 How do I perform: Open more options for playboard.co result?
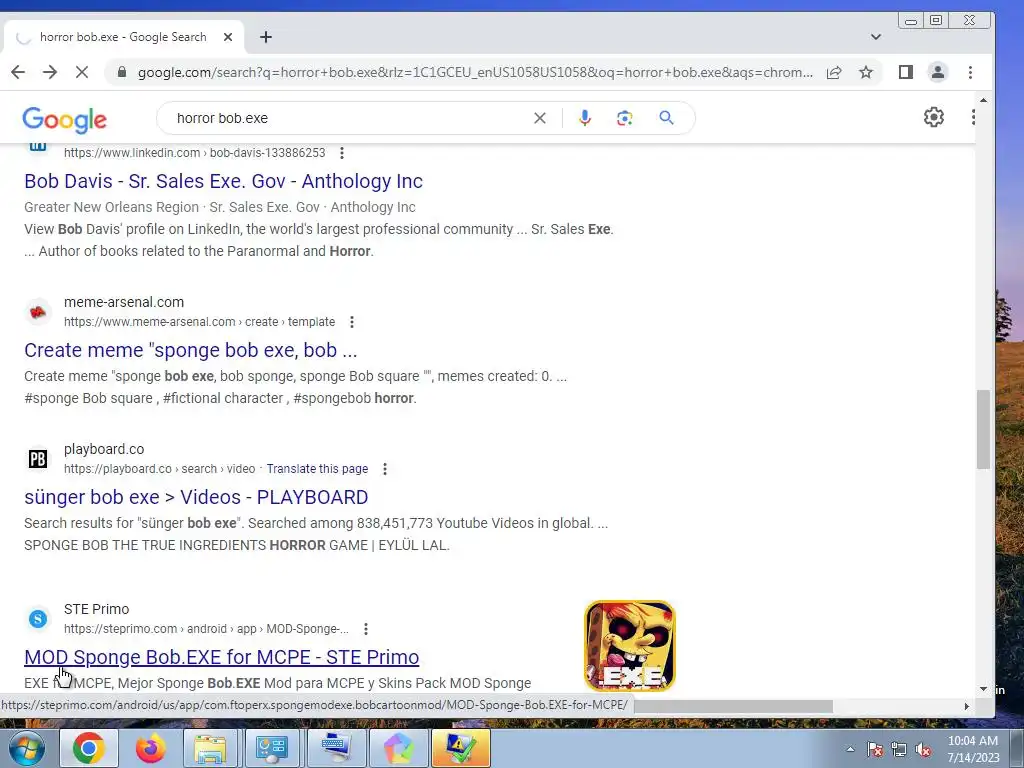click(385, 469)
